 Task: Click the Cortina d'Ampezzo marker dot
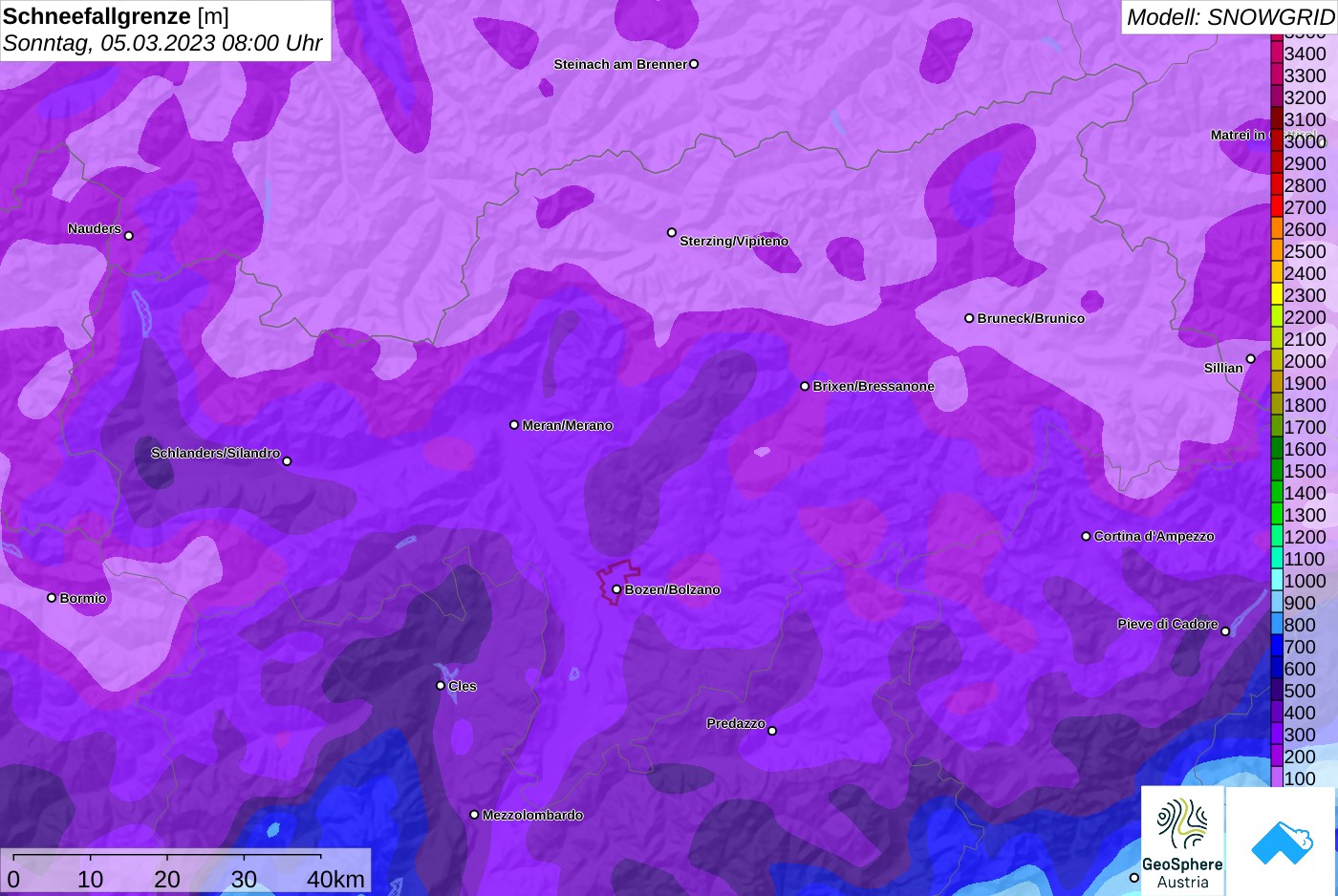click(x=1086, y=536)
